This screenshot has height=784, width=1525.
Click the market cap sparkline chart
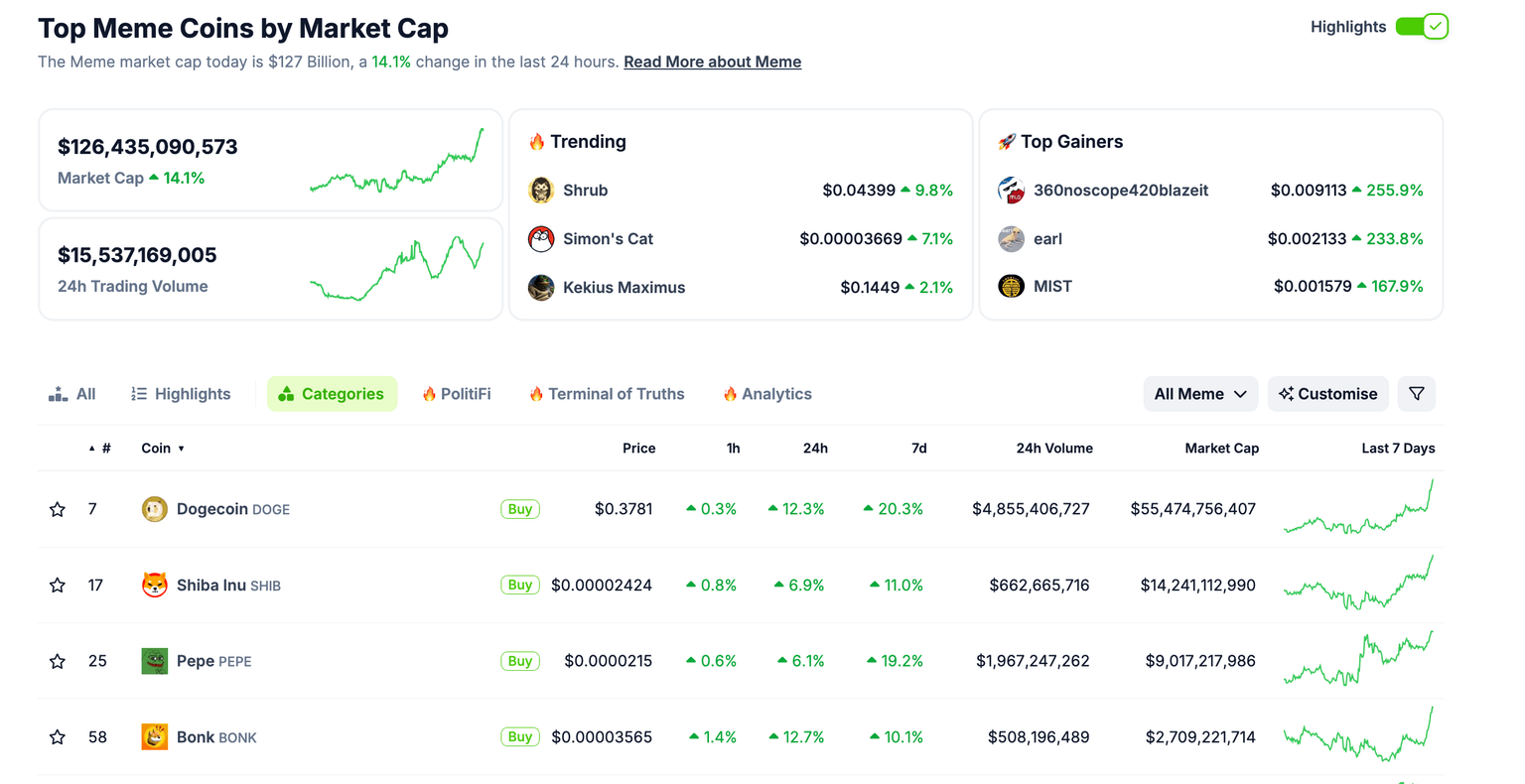click(x=396, y=161)
